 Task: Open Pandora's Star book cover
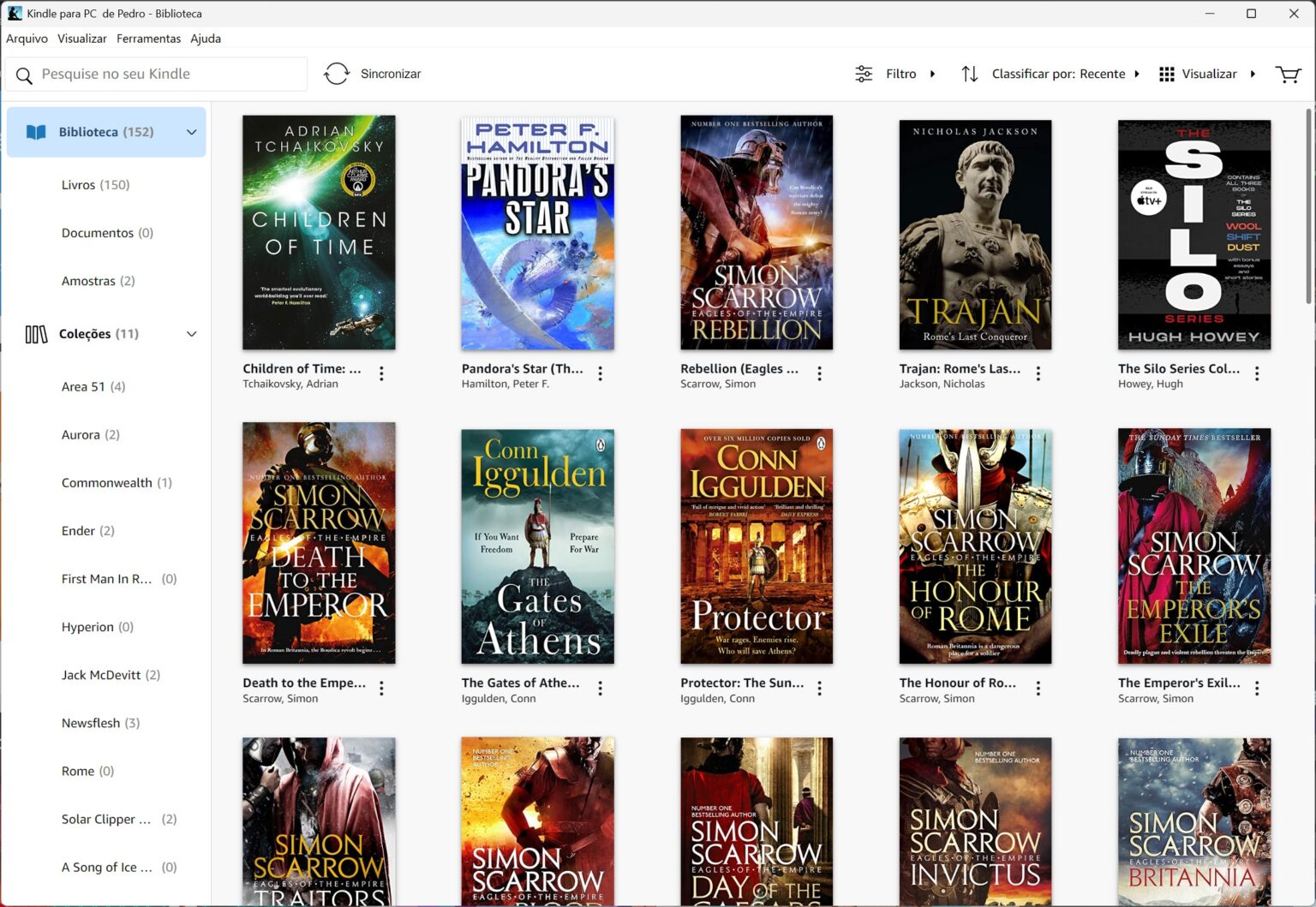[x=537, y=232]
